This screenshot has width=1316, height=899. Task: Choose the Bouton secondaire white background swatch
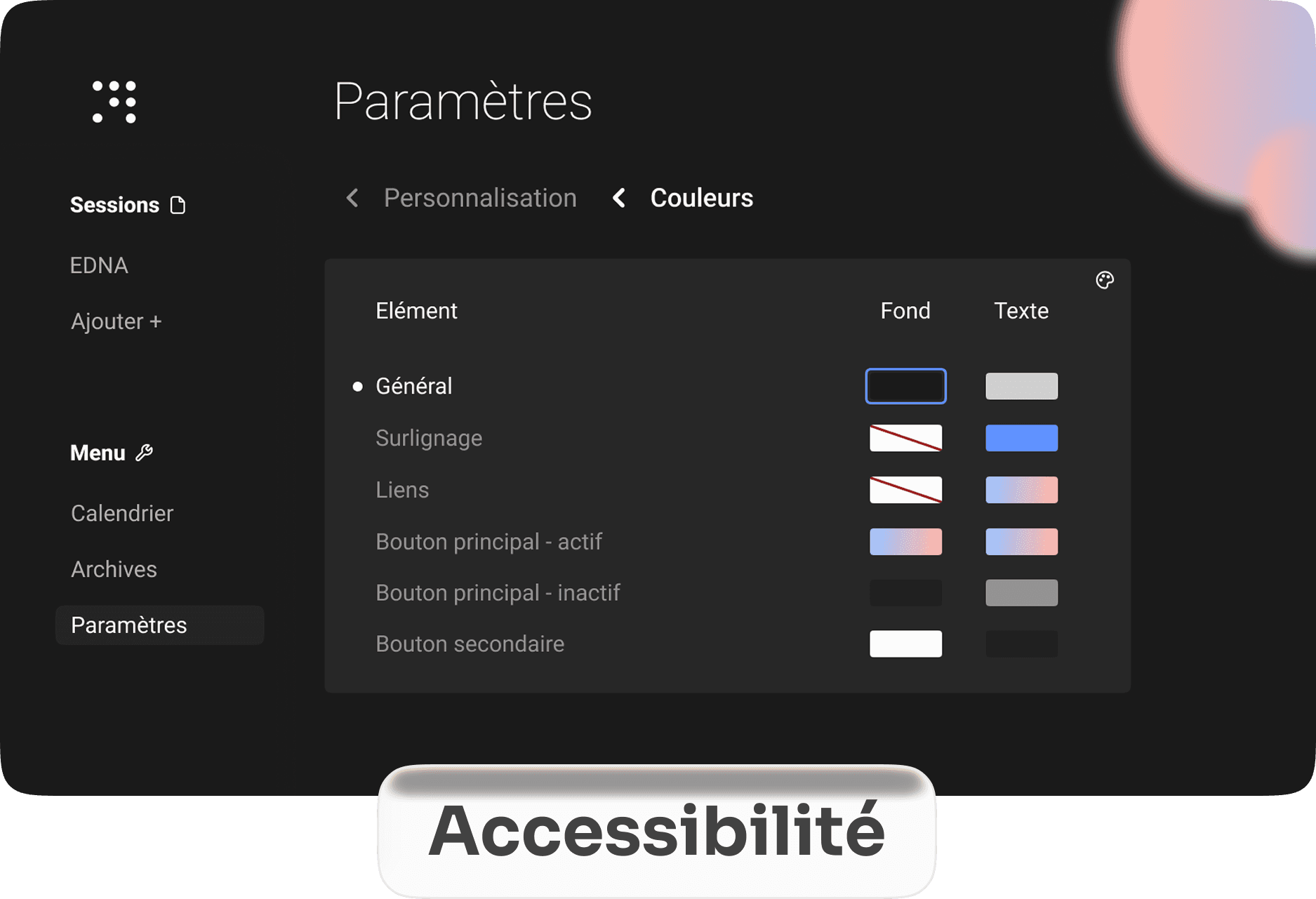pyautogui.click(x=905, y=644)
